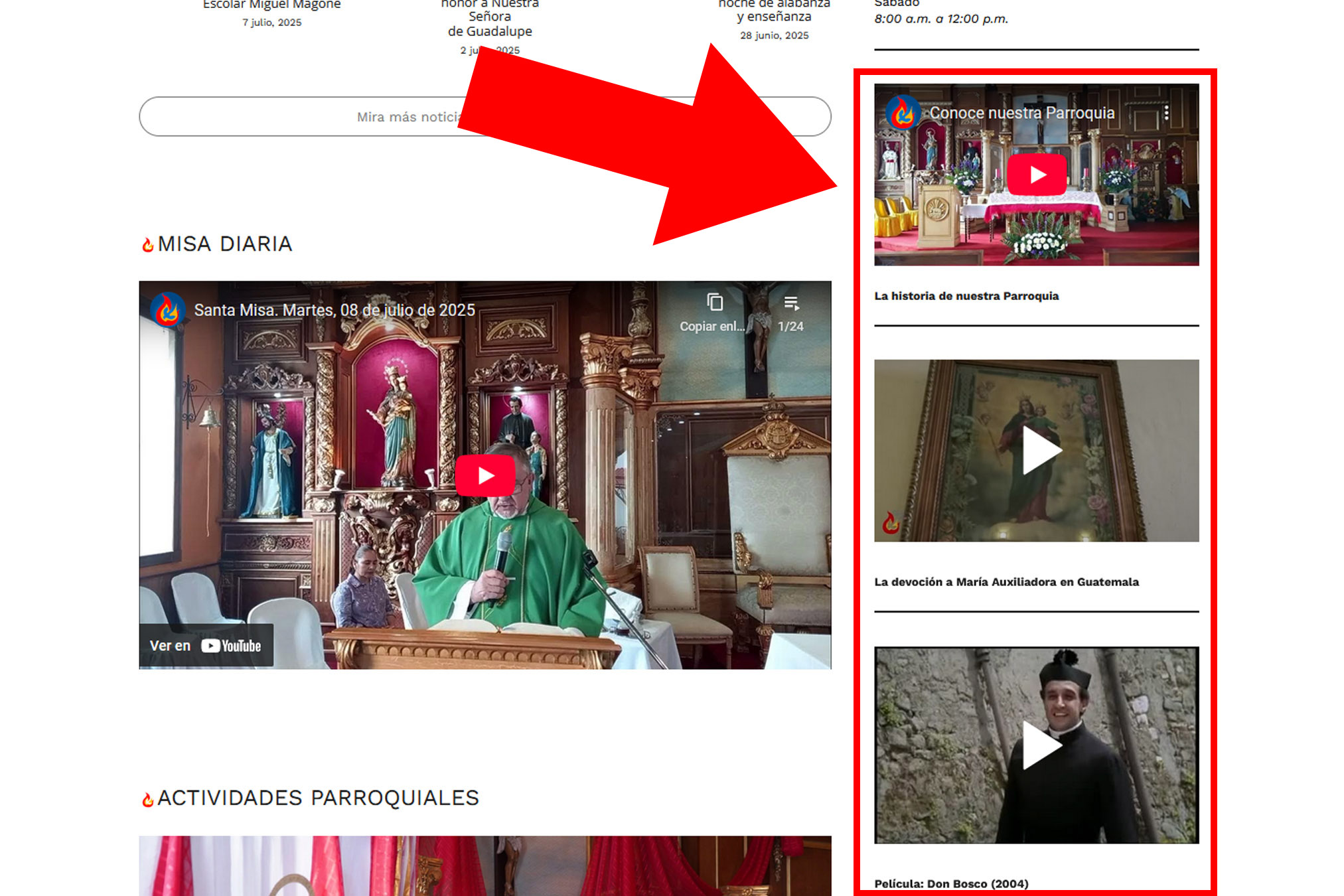This screenshot has width=1344, height=896.
Task: Click the channel avatar on Parroquia video
Action: [x=903, y=113]
